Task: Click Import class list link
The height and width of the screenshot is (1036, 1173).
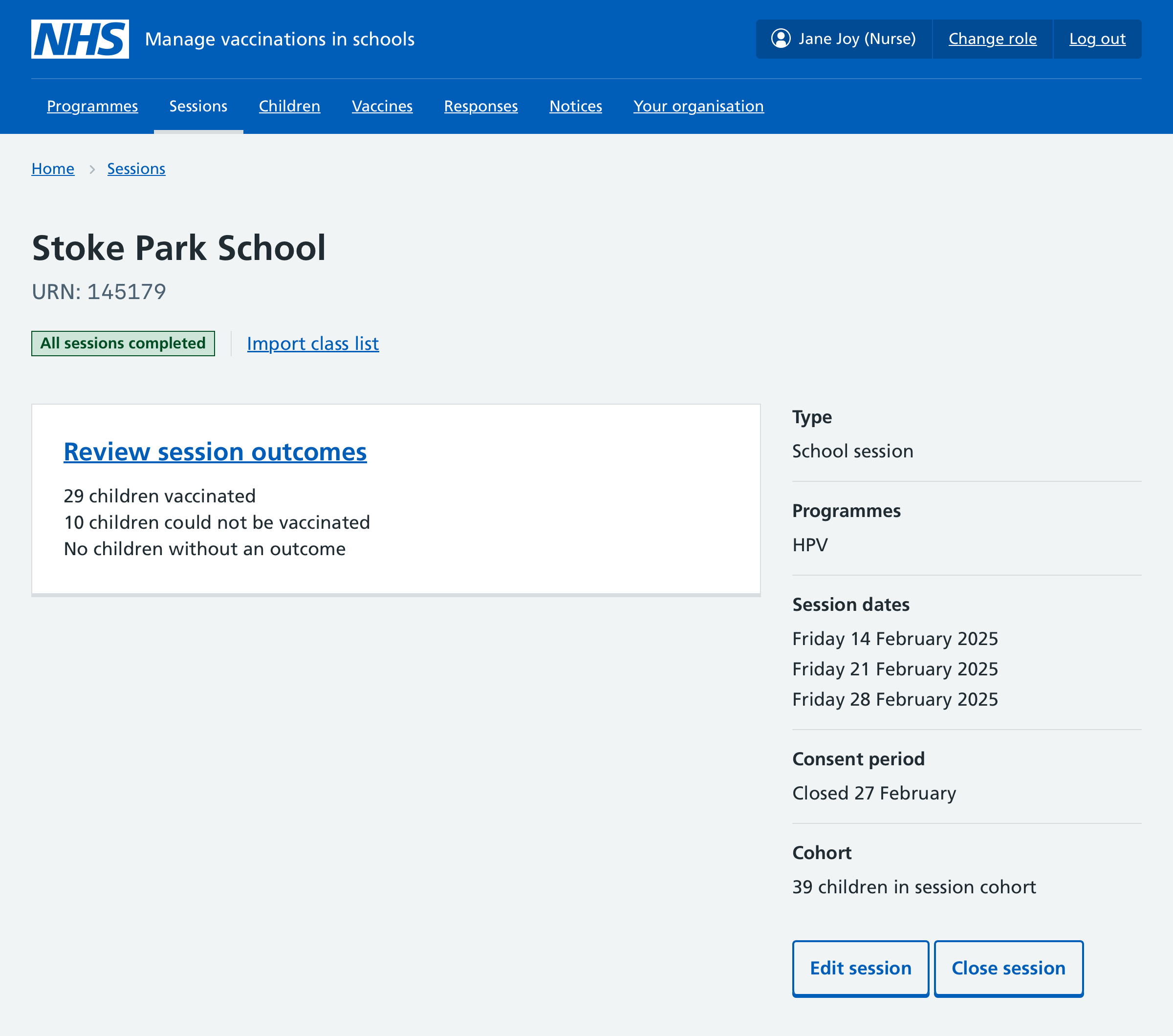Action: [313, 343]
